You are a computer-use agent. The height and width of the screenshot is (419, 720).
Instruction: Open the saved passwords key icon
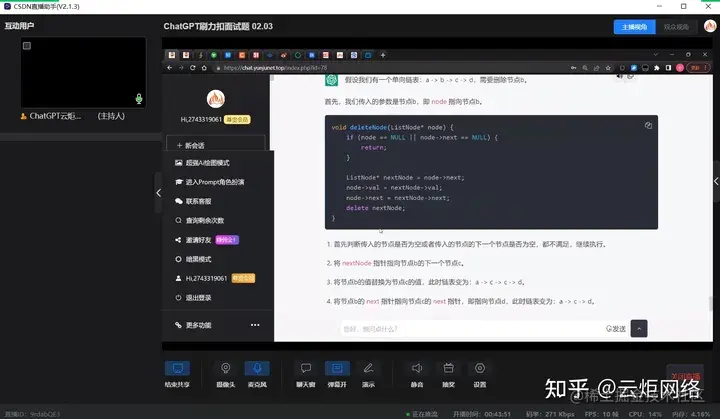click(x=574, y=68)
